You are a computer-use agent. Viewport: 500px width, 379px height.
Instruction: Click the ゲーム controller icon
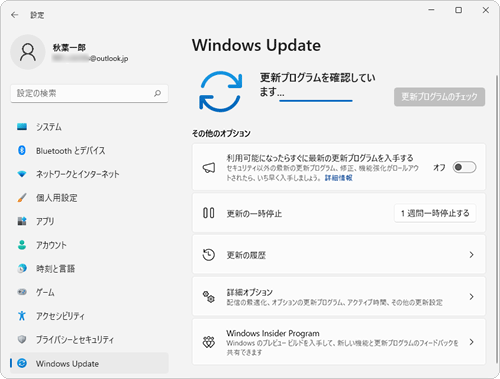[x=22, y=292]
